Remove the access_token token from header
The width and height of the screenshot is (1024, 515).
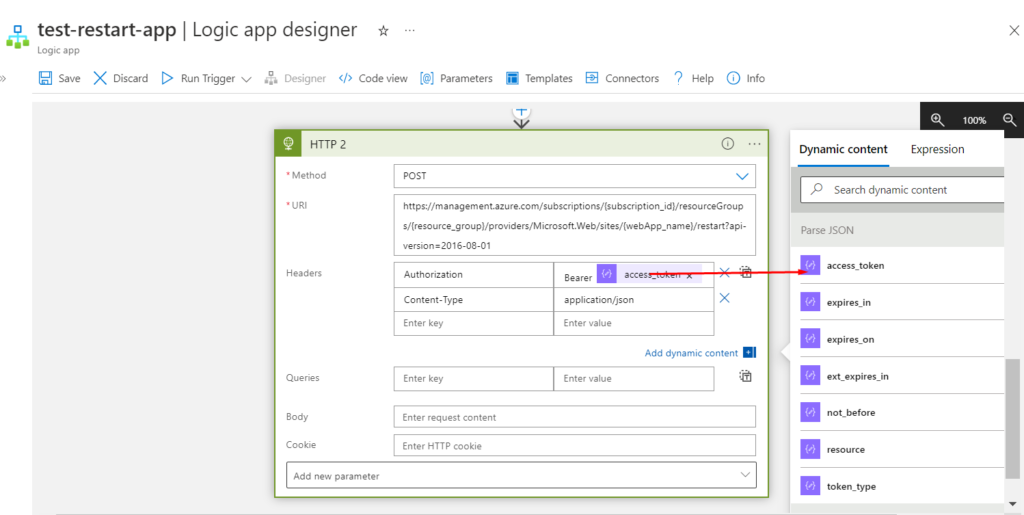click(x=689, y=275)
